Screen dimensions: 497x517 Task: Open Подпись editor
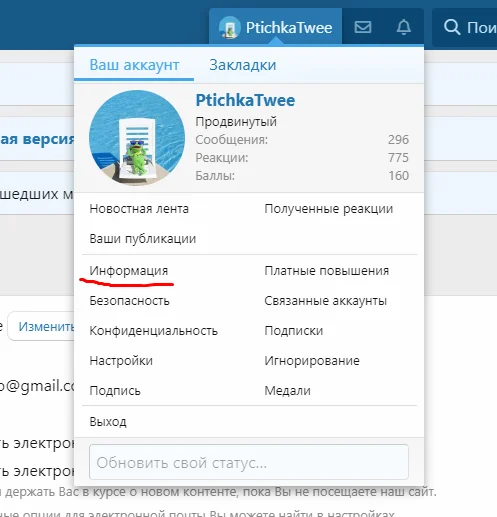coord(115,391)
